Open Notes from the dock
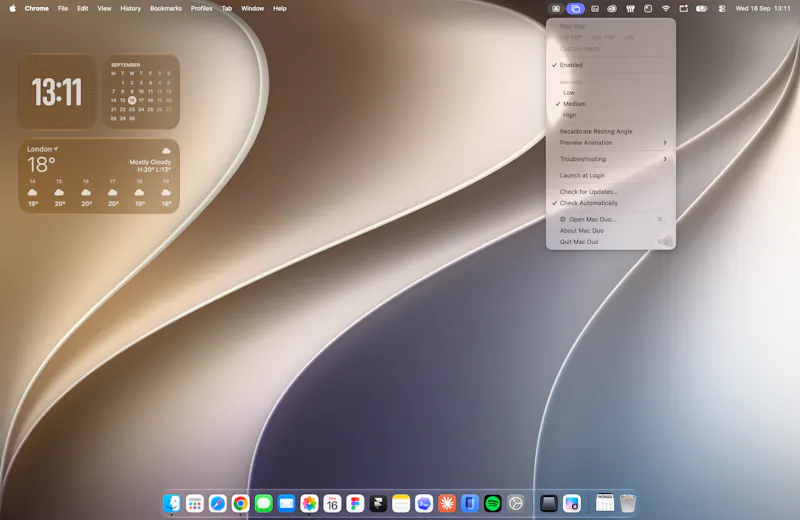 pos(401,504)
